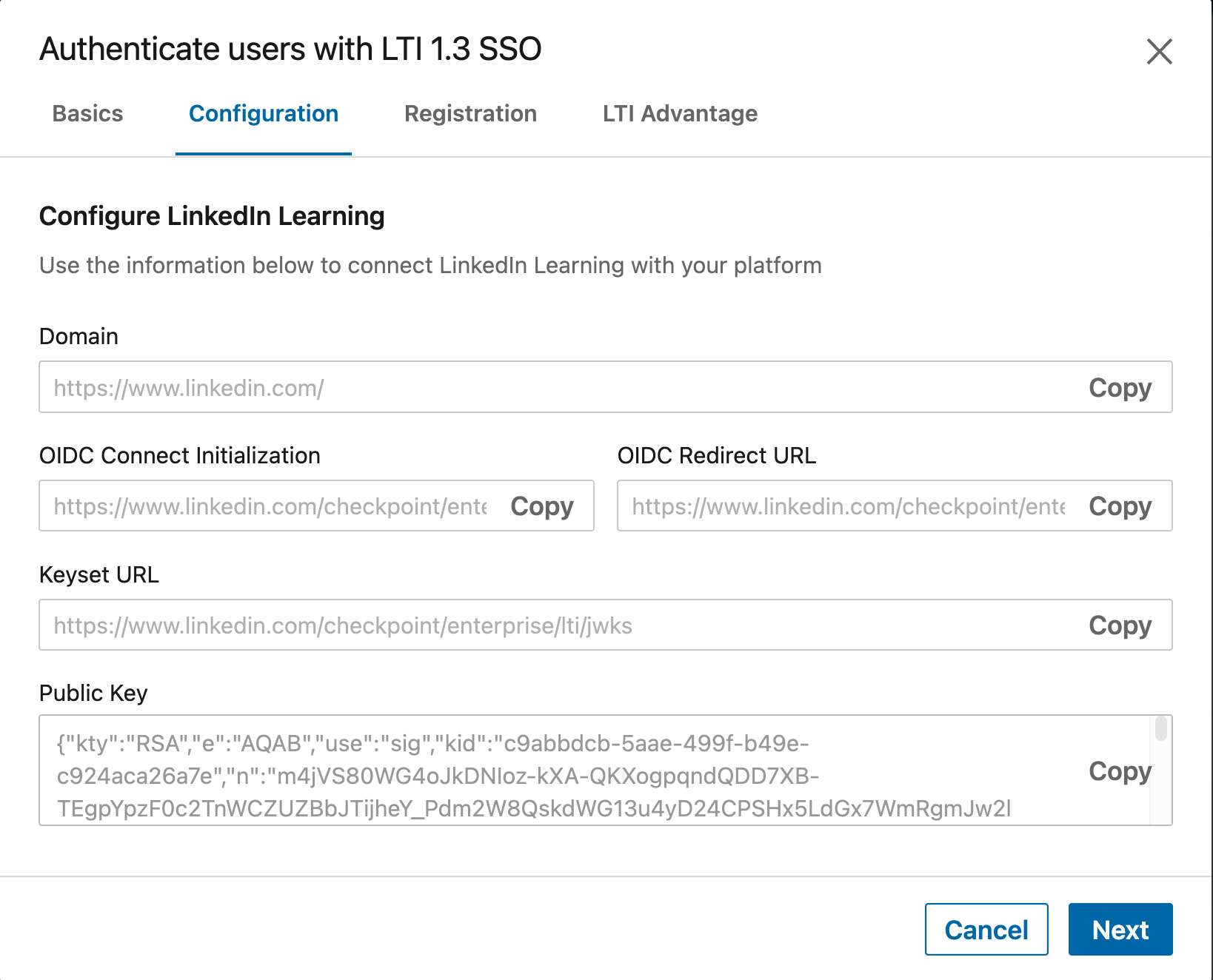Image resolution: width=1213 pixels, height=980 pixels.
Task: Cancel the LTI 1.3 SSO setup
Action: coord(986,929)
